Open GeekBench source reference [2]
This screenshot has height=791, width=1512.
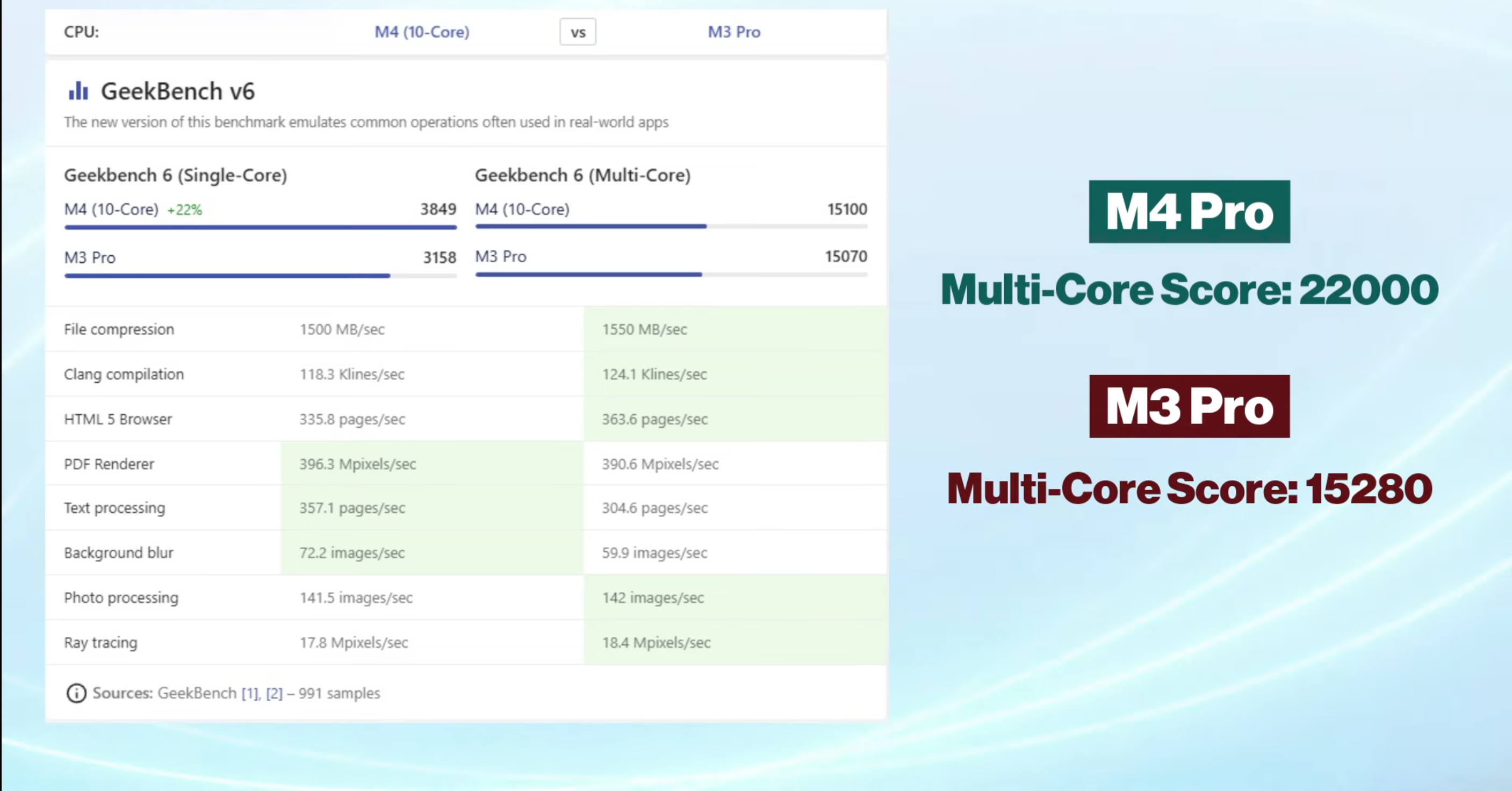click(x=274, y=693)
